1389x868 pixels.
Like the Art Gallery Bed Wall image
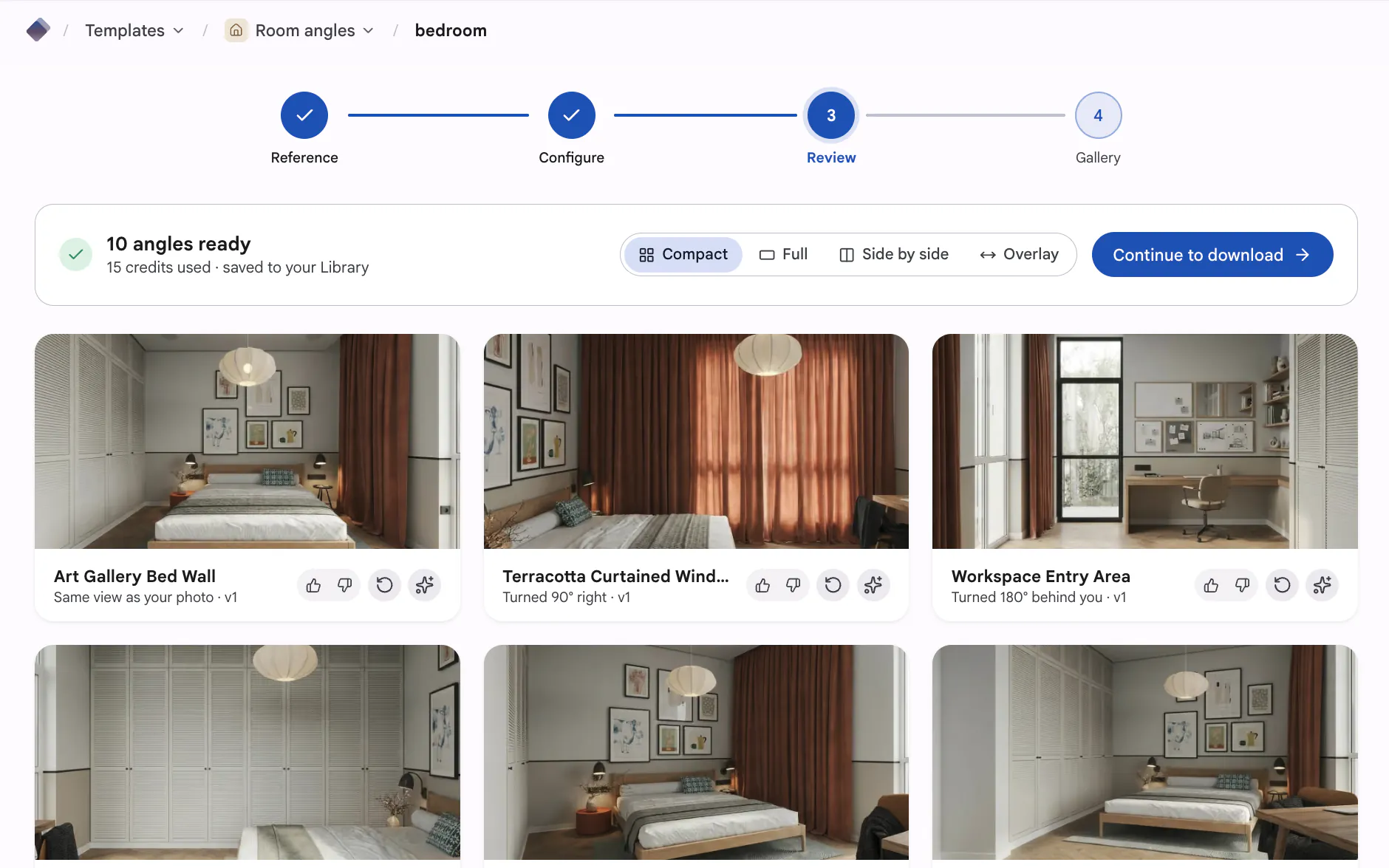pos(313,585)
